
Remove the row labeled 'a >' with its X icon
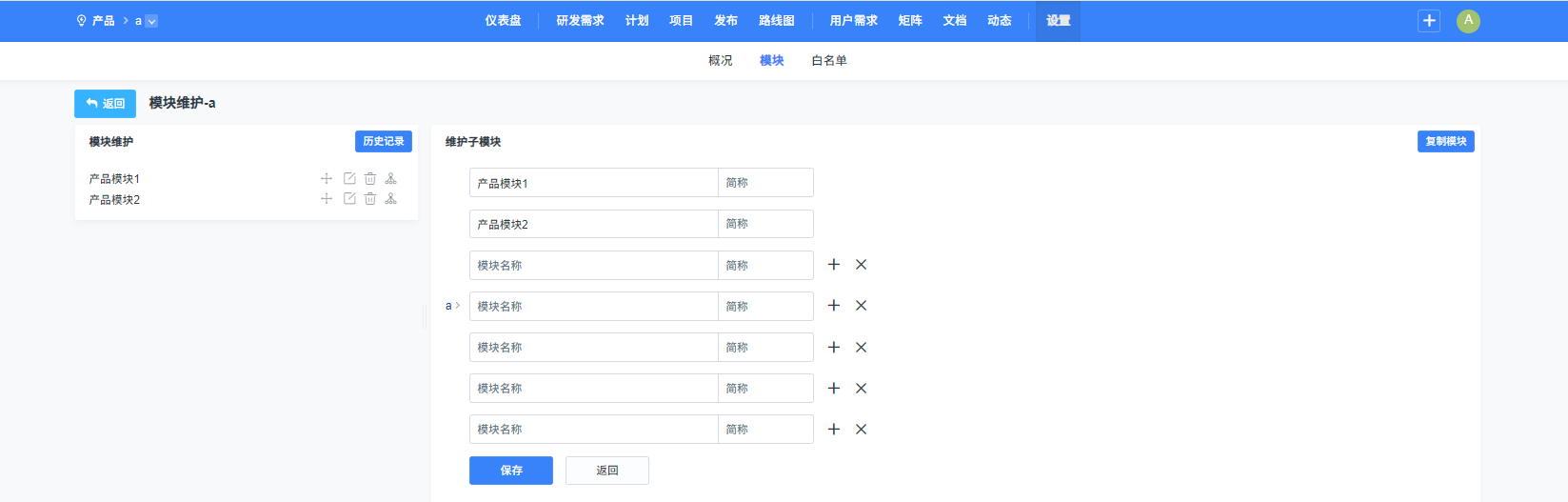(x=861, y=306)
